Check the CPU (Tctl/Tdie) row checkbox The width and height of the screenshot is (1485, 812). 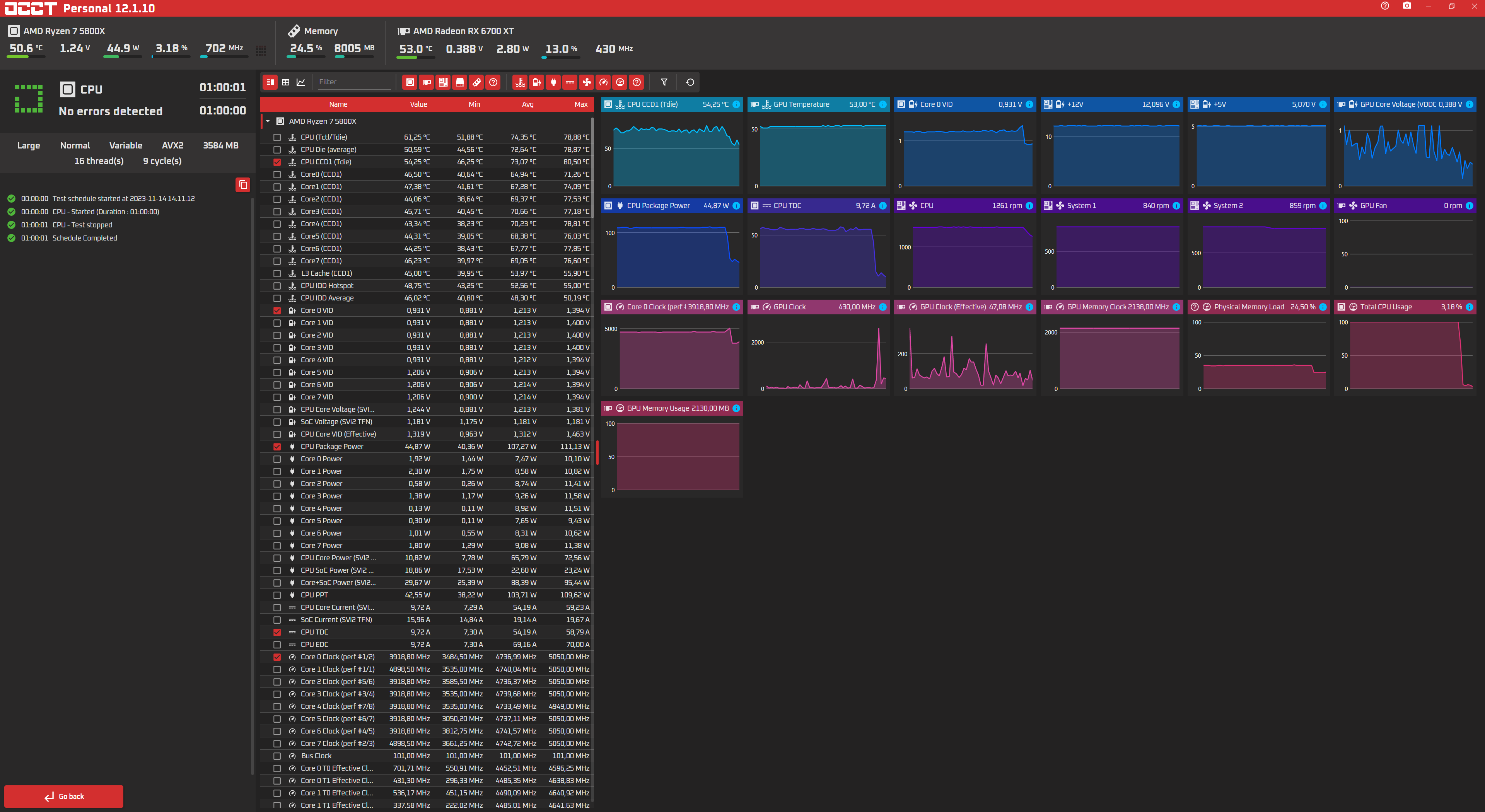[x=277, y=137]
